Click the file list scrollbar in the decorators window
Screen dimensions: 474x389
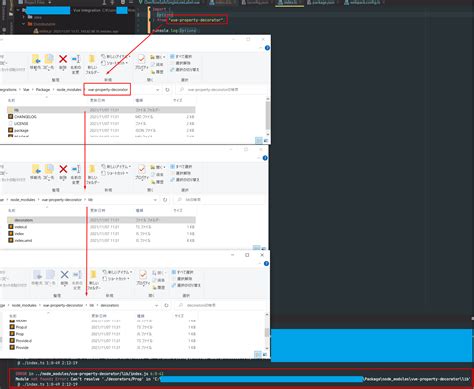267,332
